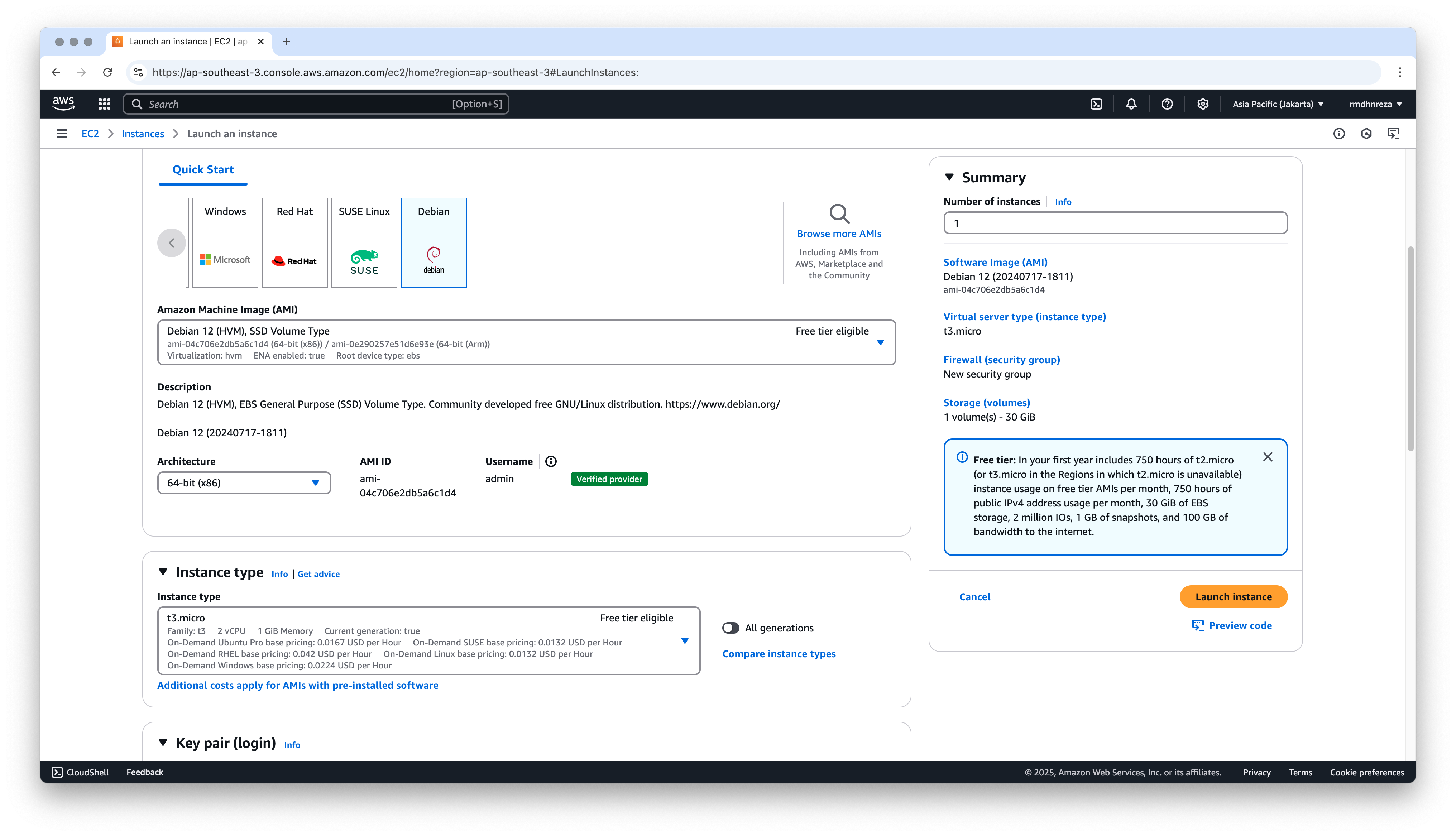
Task: Open the Asia Pacific (Jakarta) region menu
Action: point(1278,104)
